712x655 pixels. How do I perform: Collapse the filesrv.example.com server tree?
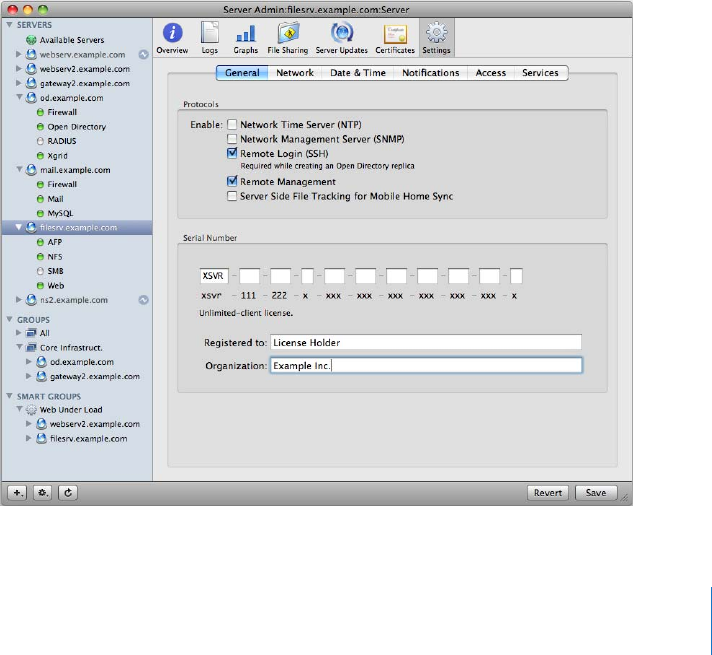click(19, 227)
